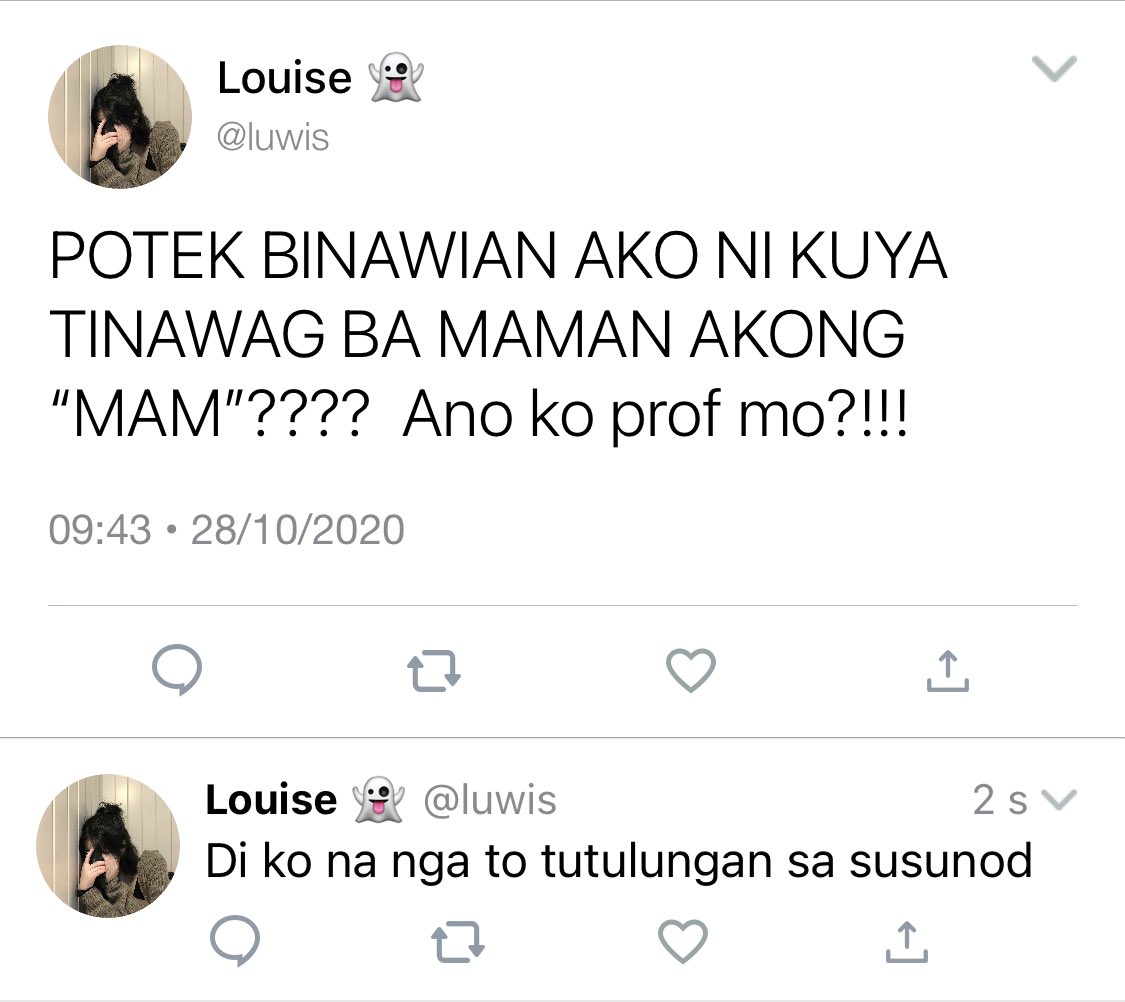Tap the Louise name in the reply

click(x=271, y=799)
